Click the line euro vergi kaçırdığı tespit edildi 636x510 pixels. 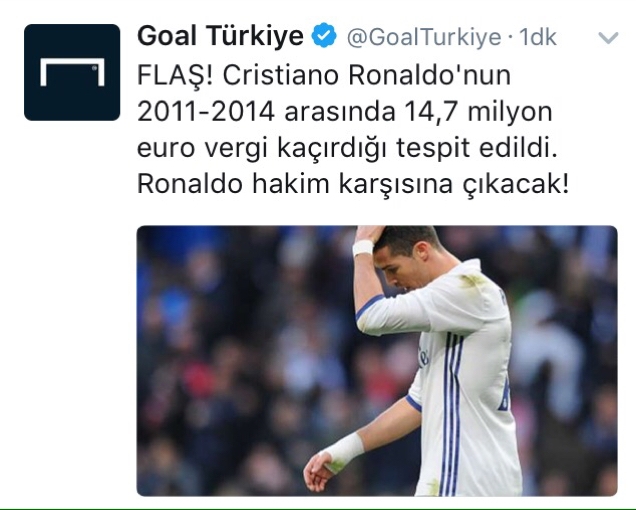pos(348,148)
